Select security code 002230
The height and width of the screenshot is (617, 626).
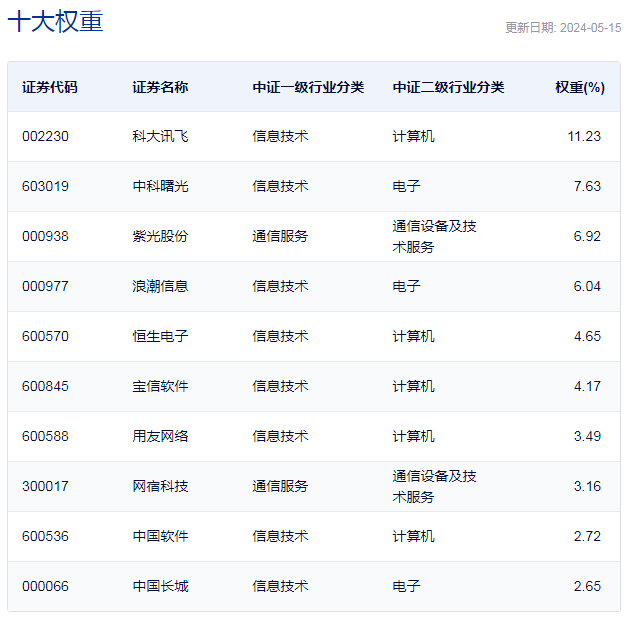[x=45, y=137]
